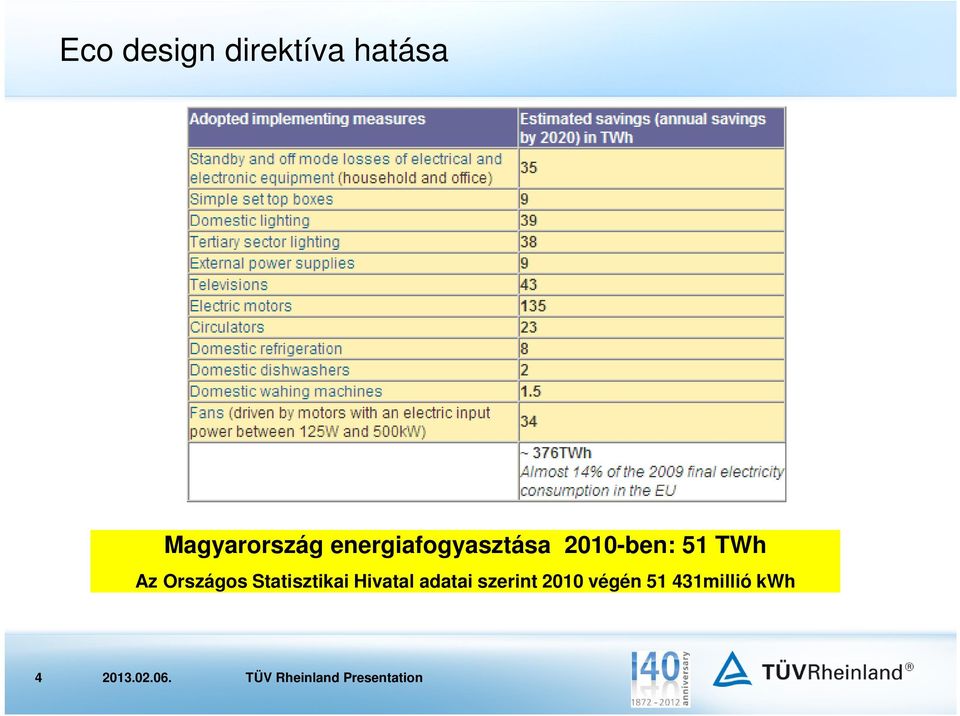This screenshot has height=716, width=960.
Task: Click the "Circulators" row label
Action: tap(227, 328)
